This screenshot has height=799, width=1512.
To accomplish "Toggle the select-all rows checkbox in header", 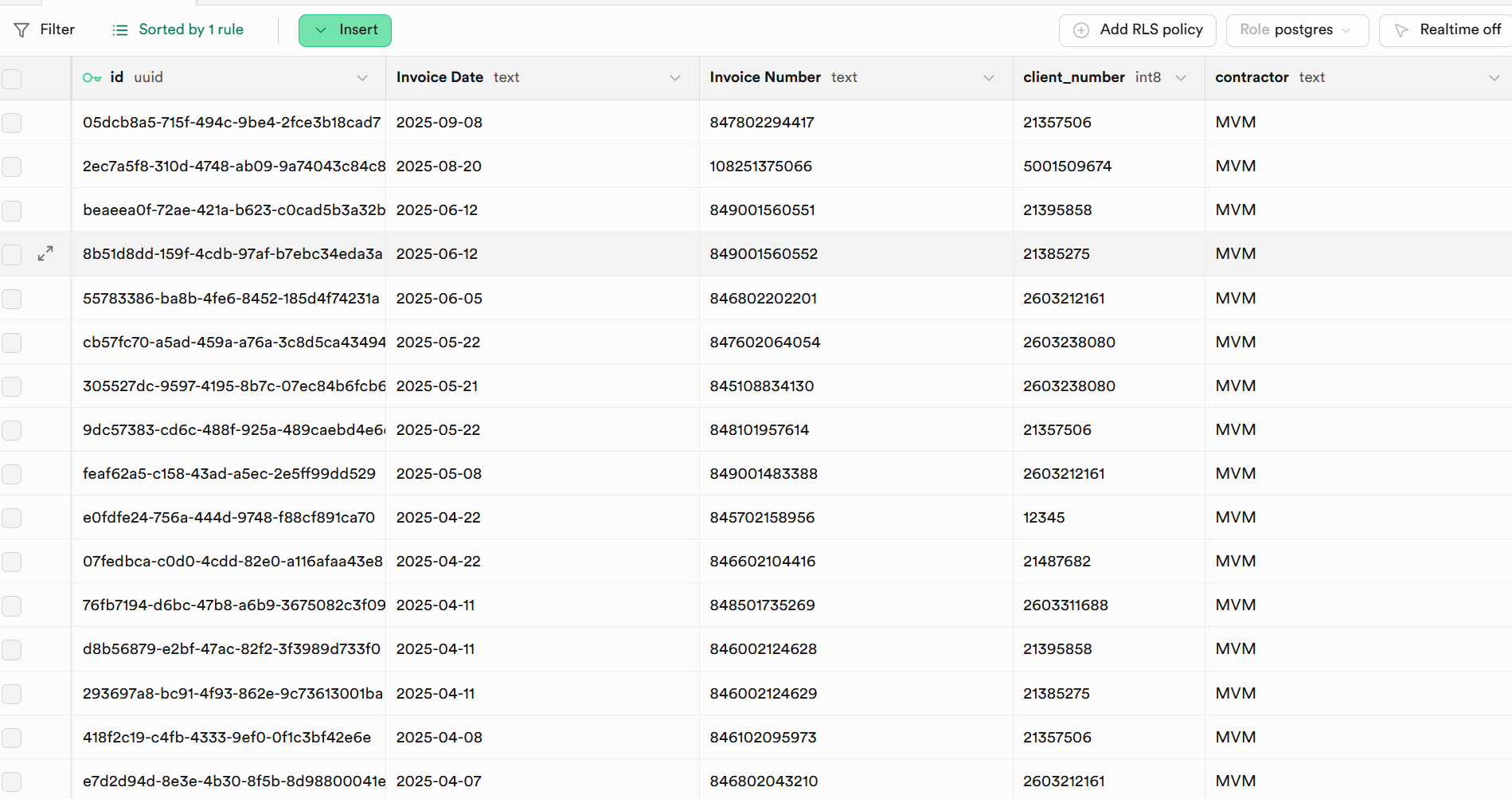I will (12, 79).
